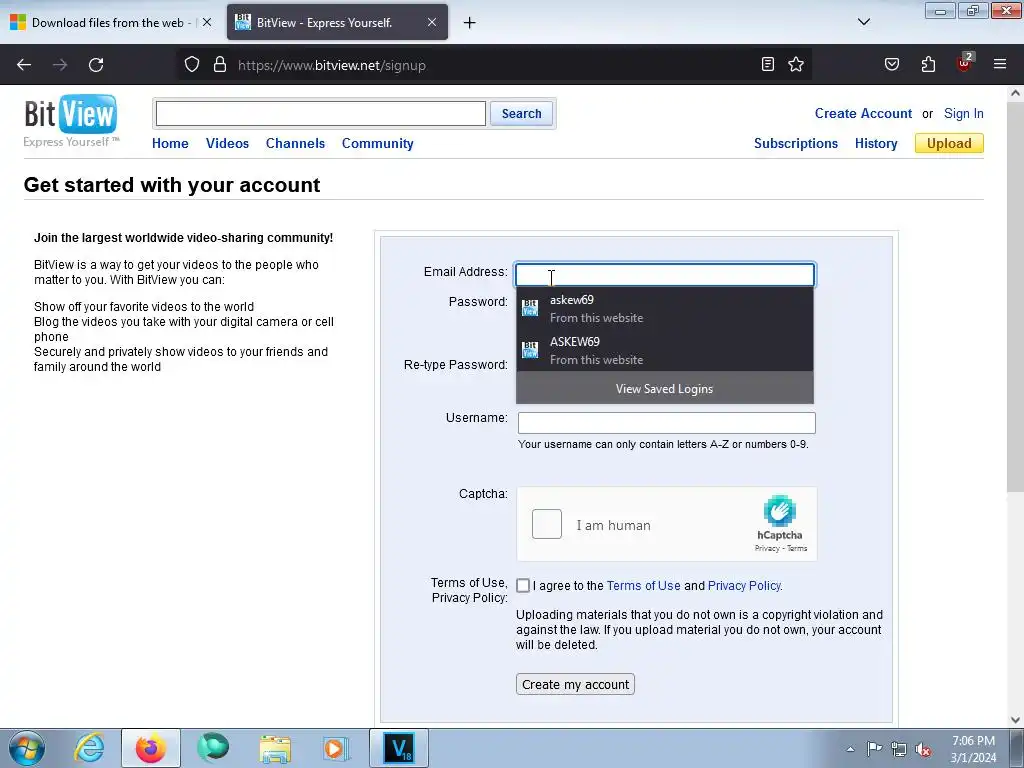
Task: Click the Search button
Action: [521, 114]
